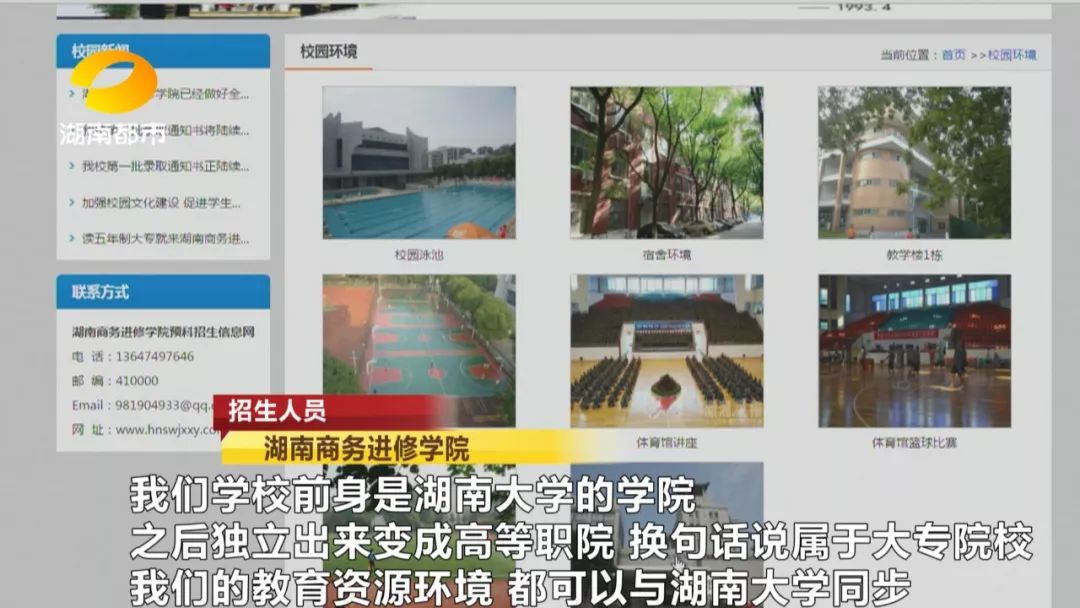Open the 宿舍环境 dormitory photo

coord(667,163)
